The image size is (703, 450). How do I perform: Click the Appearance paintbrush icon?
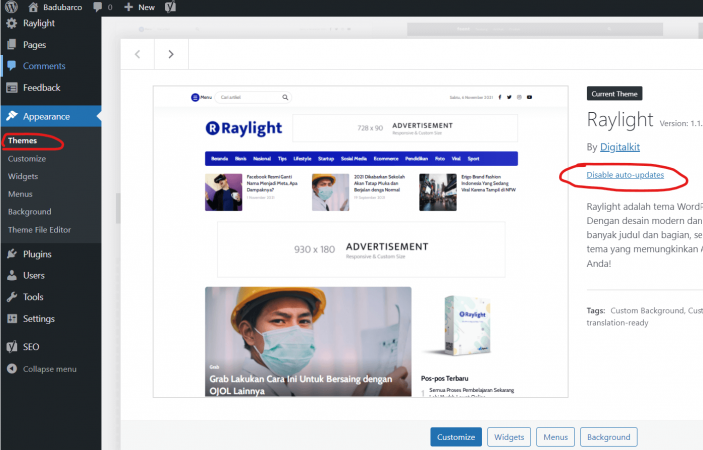pos(12,116)
